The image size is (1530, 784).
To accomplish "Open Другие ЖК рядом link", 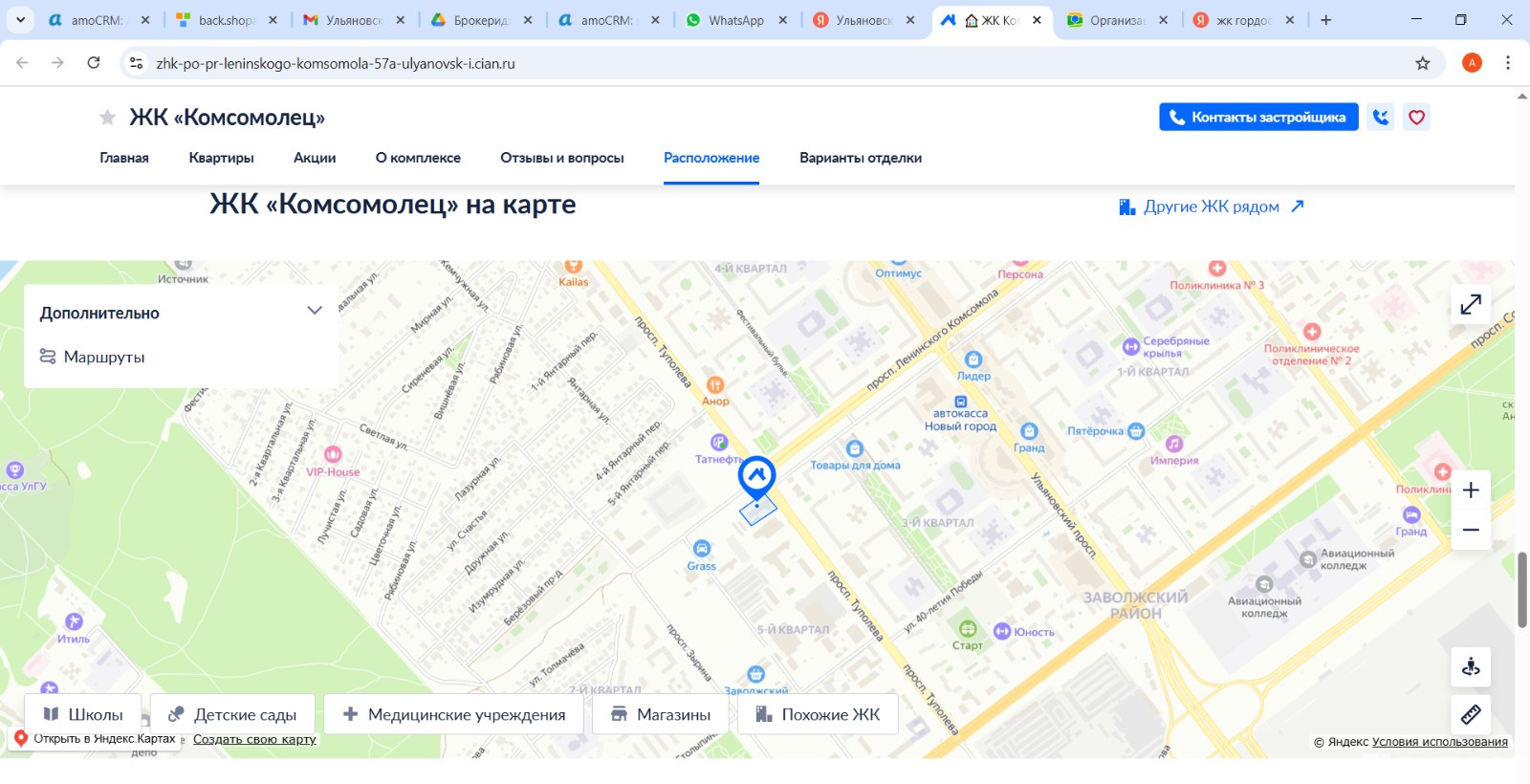I will (x=1211, y=207).
